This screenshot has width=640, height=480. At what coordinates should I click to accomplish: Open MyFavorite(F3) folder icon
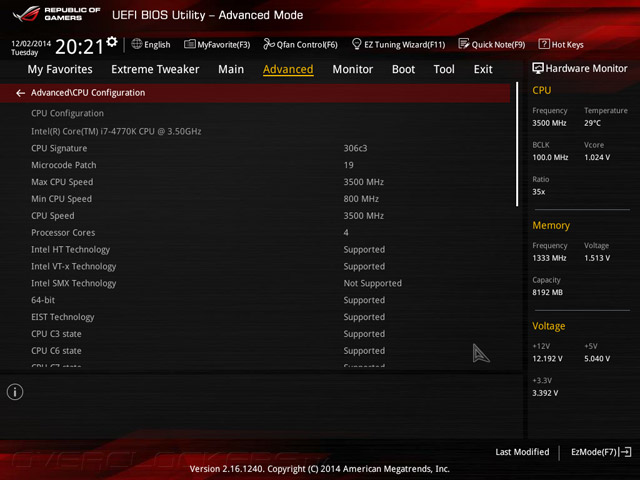tap(189, 44)
